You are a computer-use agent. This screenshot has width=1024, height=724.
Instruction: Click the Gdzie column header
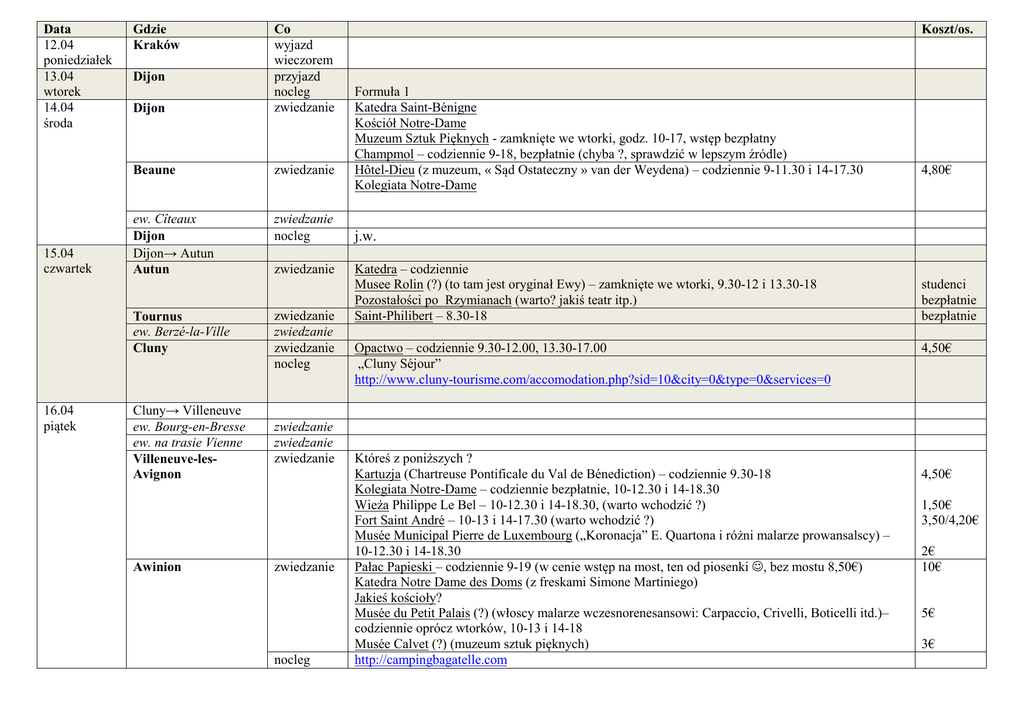point(149,29)
